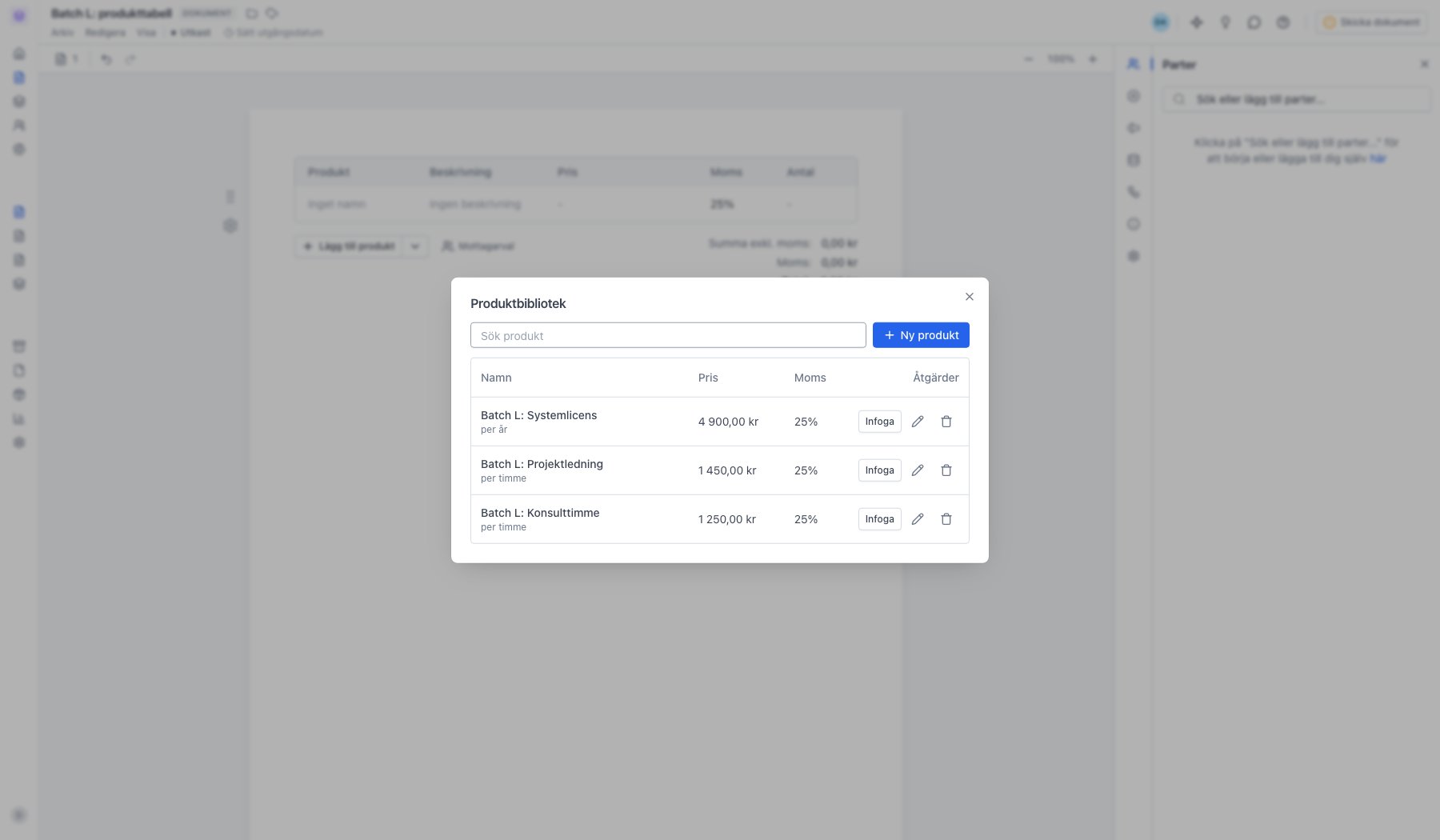
Task: Click the redo arrow in the toolbar
Action: click(130, 59)
